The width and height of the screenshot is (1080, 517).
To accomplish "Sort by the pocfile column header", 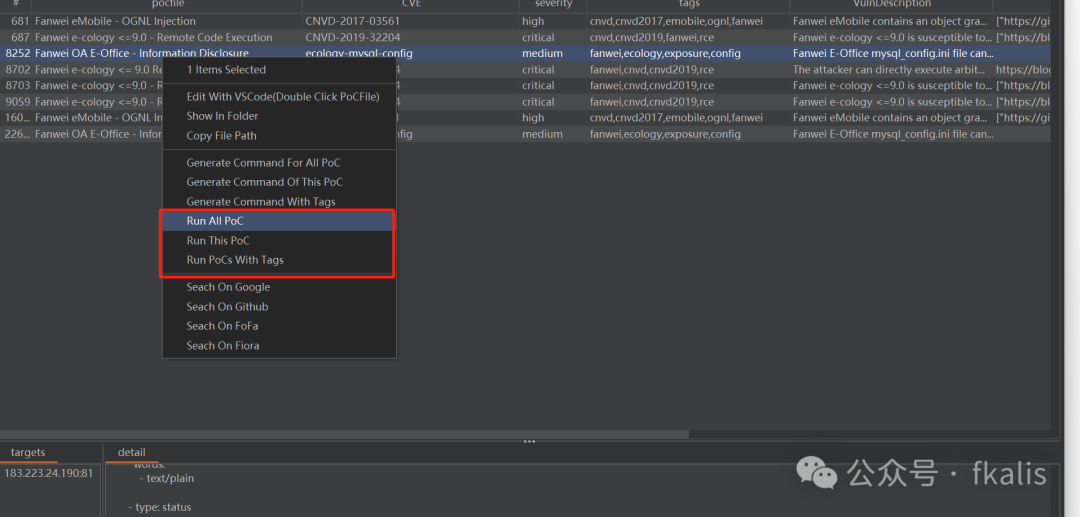I will 167,4.
